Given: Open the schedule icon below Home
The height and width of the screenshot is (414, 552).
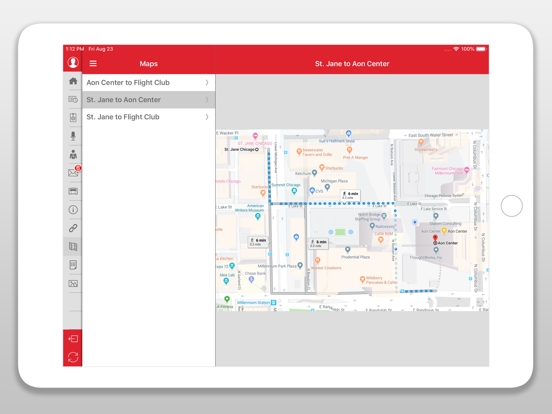Looking at the screenshot, I should click(x=73, y=99).
